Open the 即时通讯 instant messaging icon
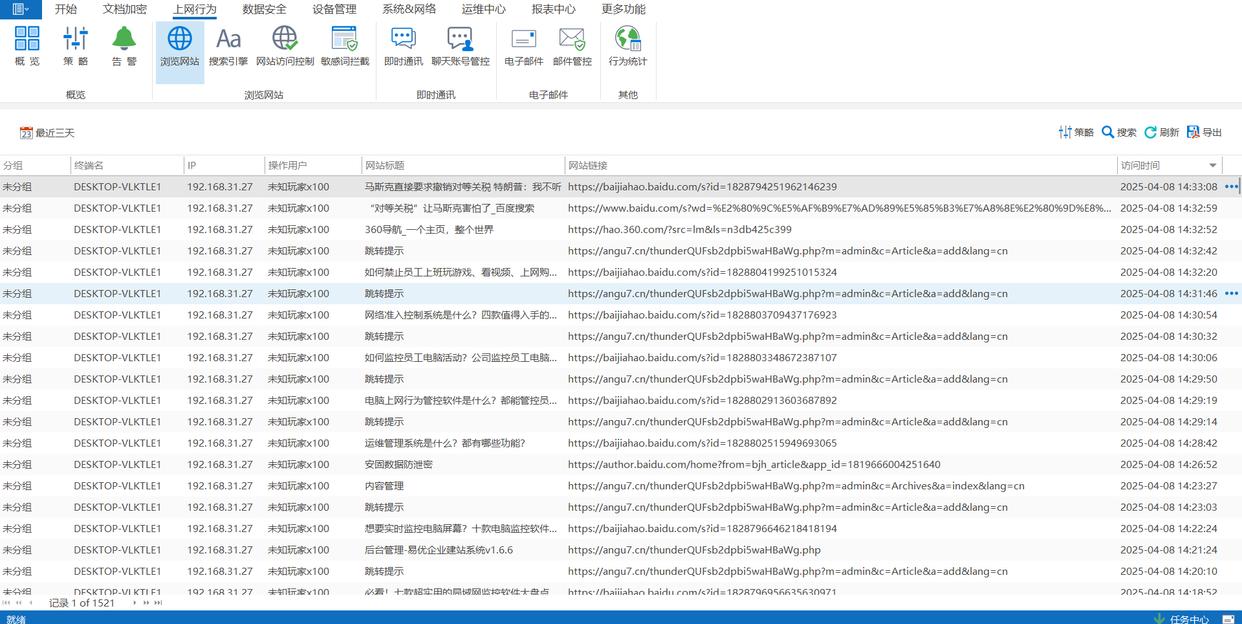Viewport: 1242px width, 624px height. 403,47
